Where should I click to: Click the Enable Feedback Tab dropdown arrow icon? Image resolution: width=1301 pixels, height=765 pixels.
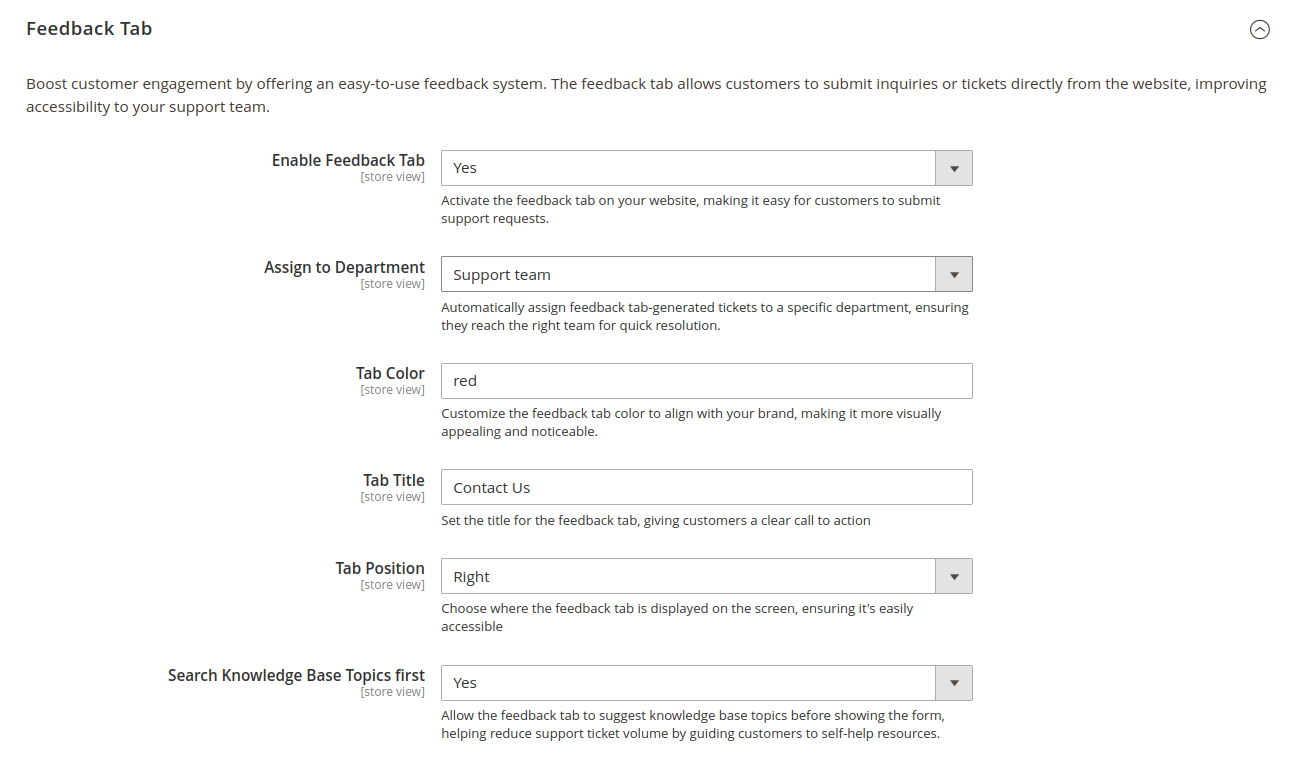pyautogui.click(x=954, y=167)
